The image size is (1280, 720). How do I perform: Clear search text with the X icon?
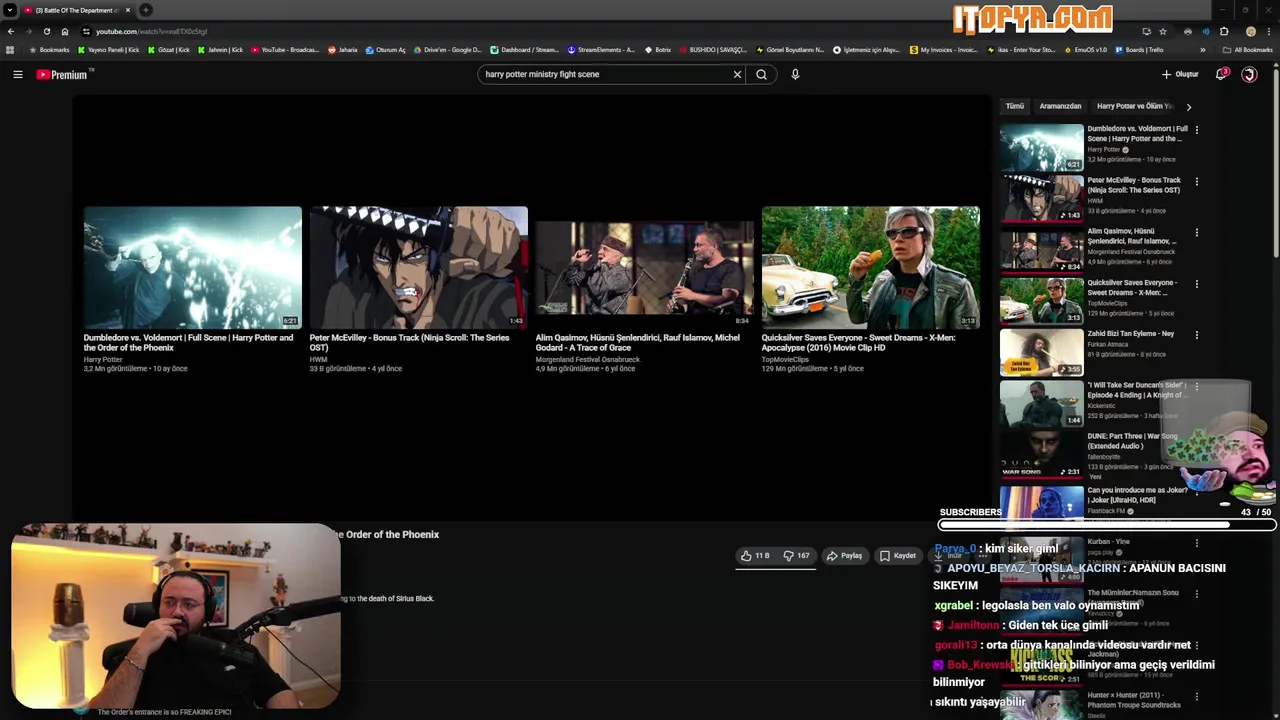tap(737, 74)
